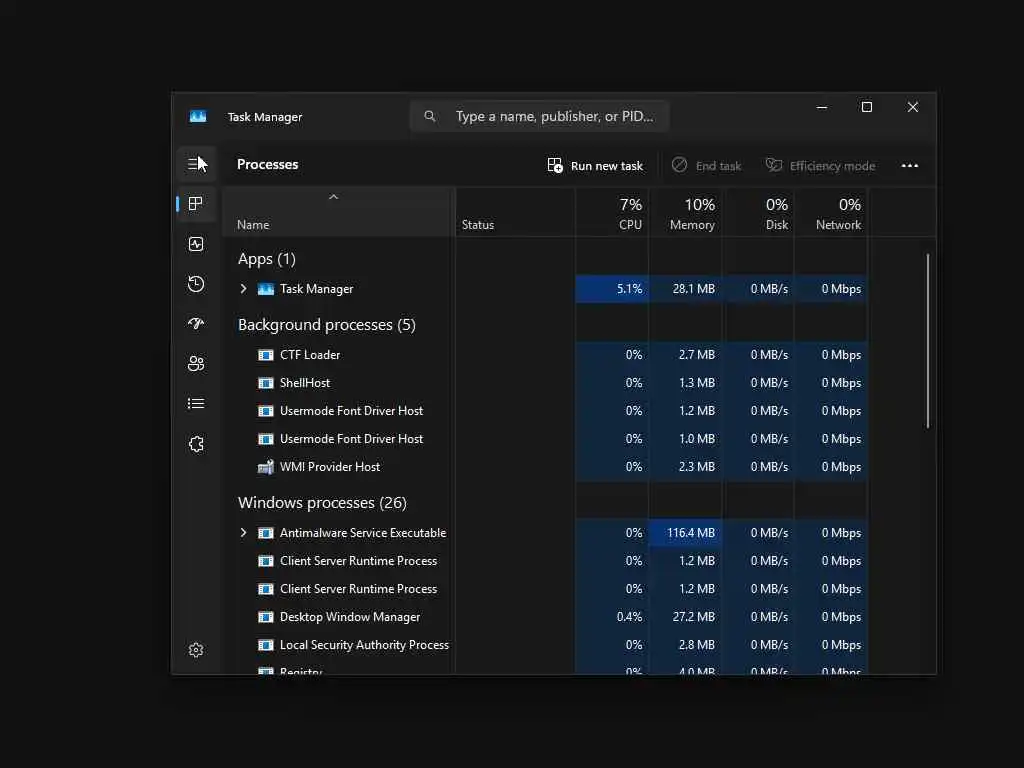The image size is (1024, 768).
Task: Close the Task Manager window
Action: click(912, 107)
